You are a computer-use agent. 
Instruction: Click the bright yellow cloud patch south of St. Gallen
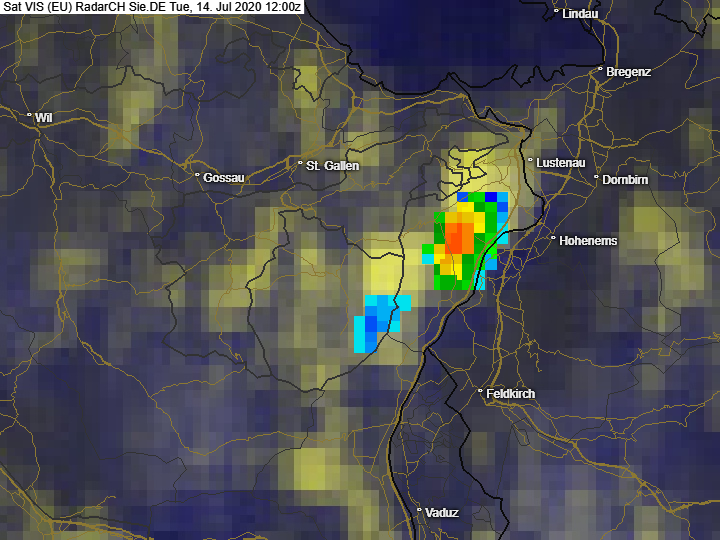point(385,272)
